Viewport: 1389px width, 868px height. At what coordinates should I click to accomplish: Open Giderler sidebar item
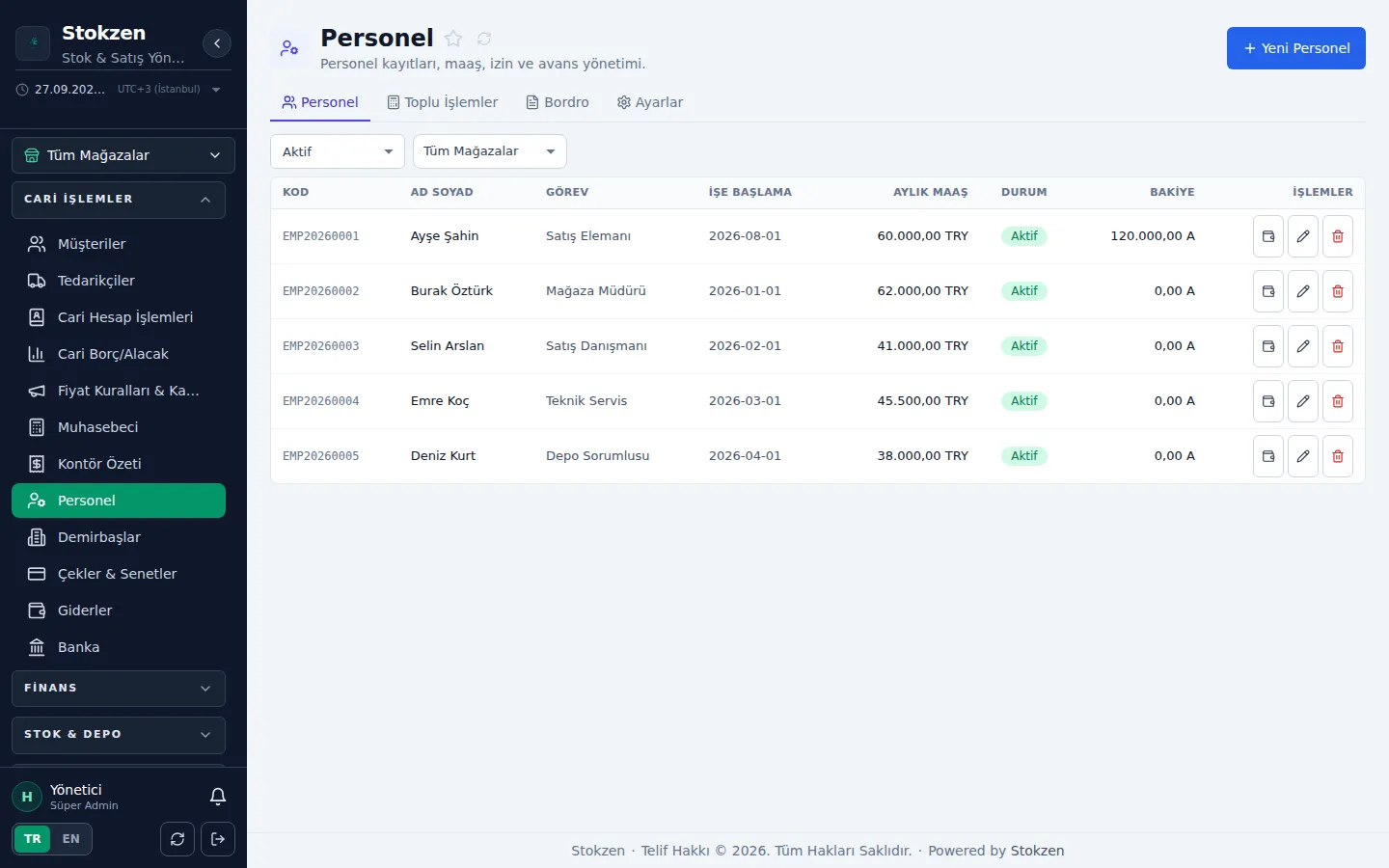119,610
